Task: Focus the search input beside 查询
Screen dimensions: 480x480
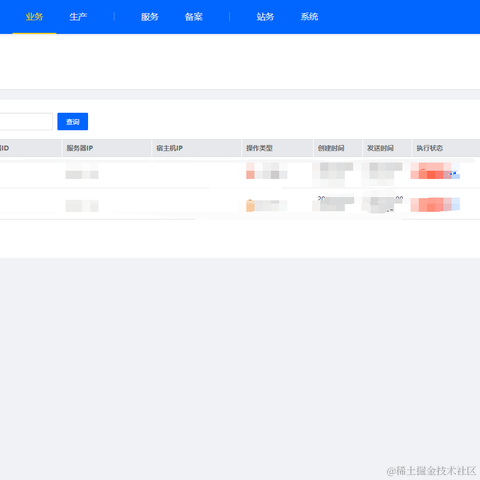Action: point(26,122)
